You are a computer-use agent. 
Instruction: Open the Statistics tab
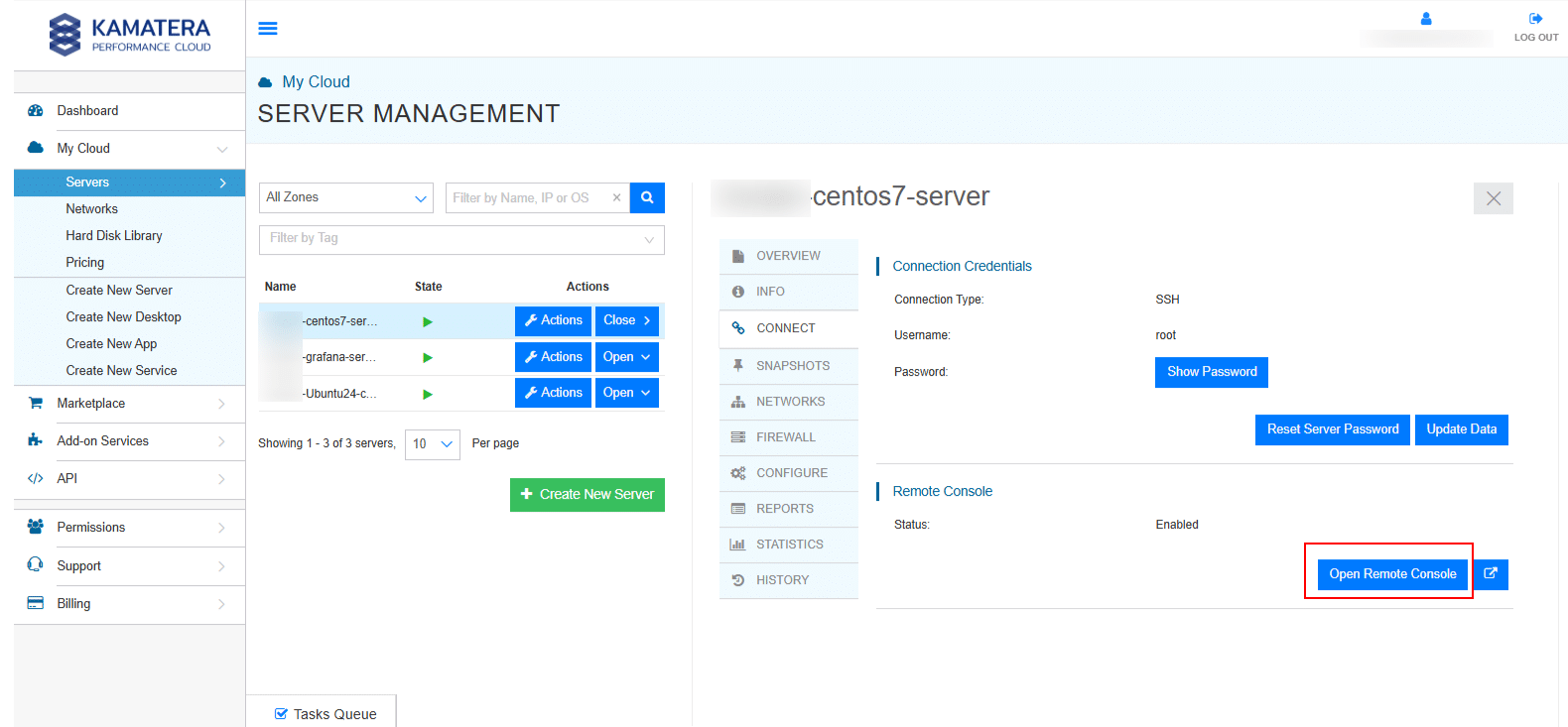tap(789, 545)
